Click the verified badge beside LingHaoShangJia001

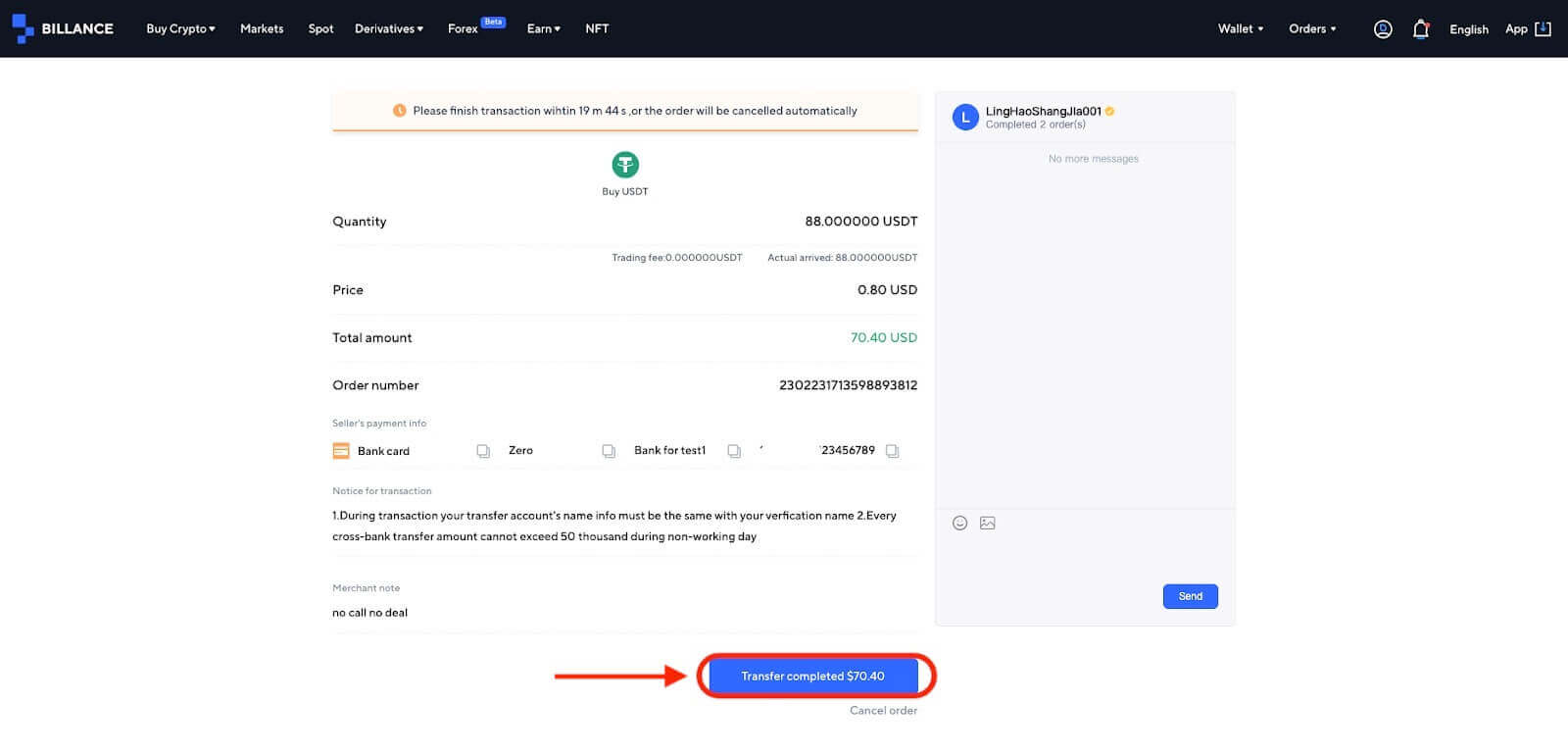pos(1109,112)
